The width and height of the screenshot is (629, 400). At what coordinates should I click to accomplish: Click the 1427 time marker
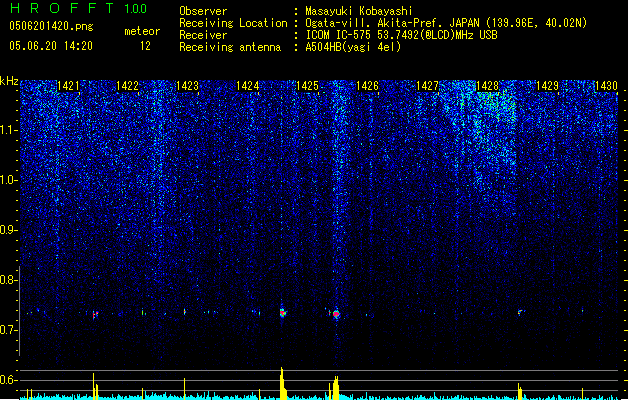click(428, 86)
